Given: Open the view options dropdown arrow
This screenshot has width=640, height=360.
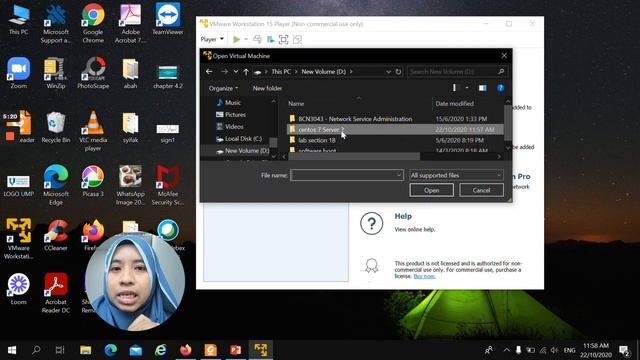Looking at the screenshot, I should tap(467, 88).
